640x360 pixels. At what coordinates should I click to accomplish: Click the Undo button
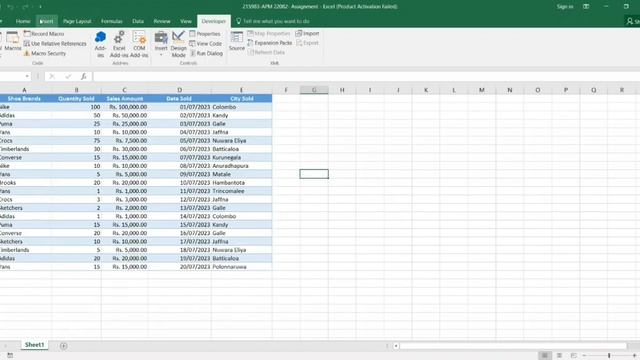point(11,7)
